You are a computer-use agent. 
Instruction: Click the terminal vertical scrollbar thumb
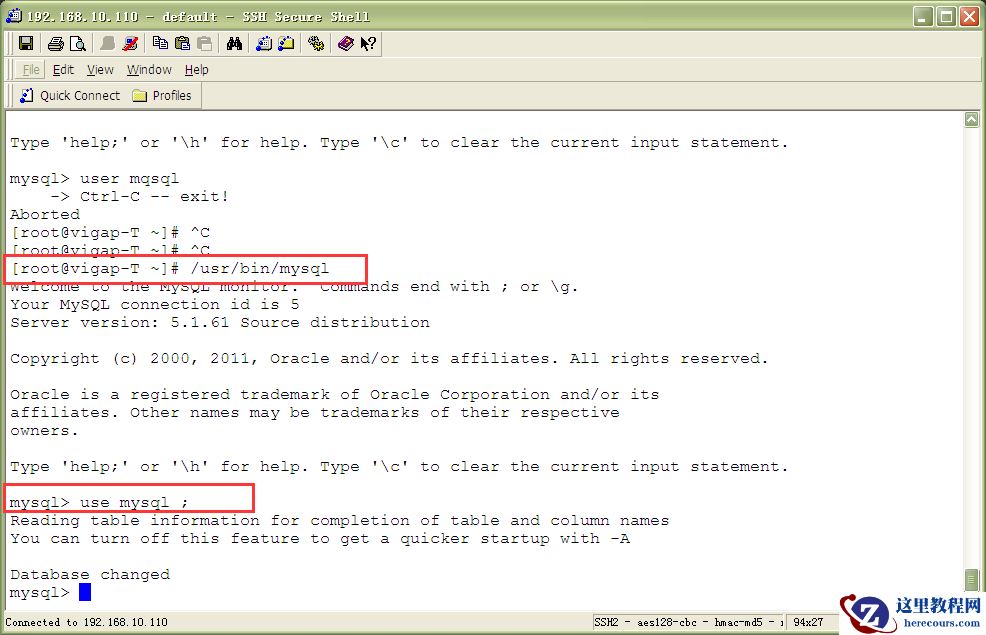pos(972,579)
